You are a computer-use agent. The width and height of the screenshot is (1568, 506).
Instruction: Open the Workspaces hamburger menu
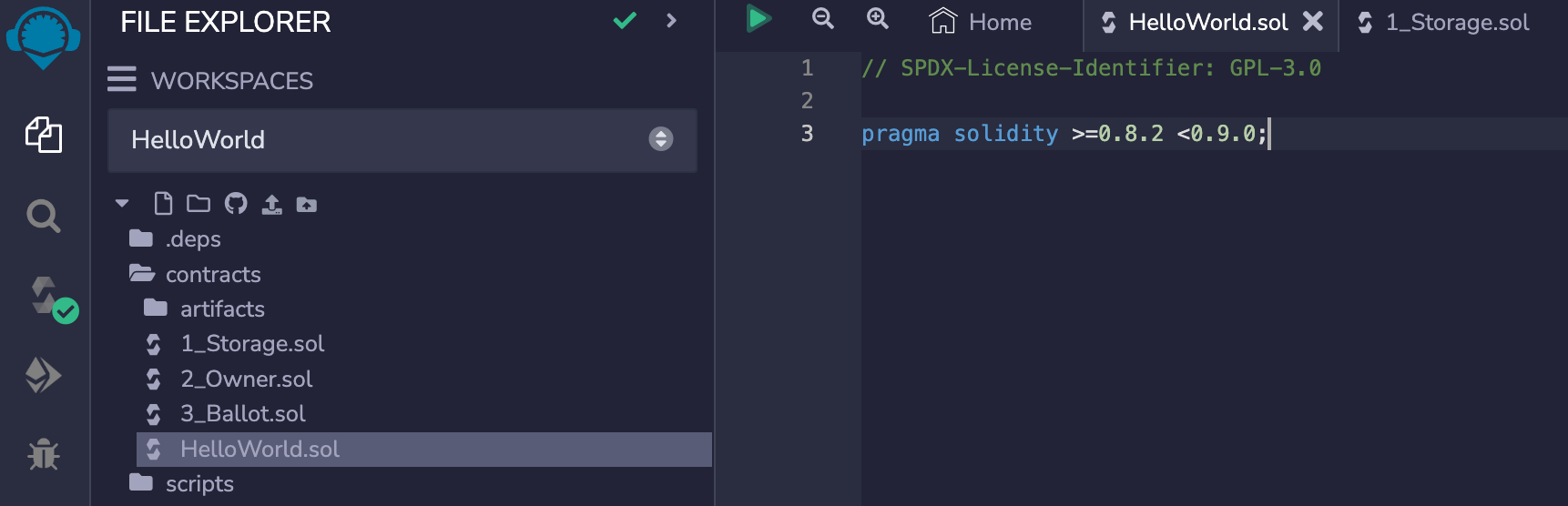(122, 80)
